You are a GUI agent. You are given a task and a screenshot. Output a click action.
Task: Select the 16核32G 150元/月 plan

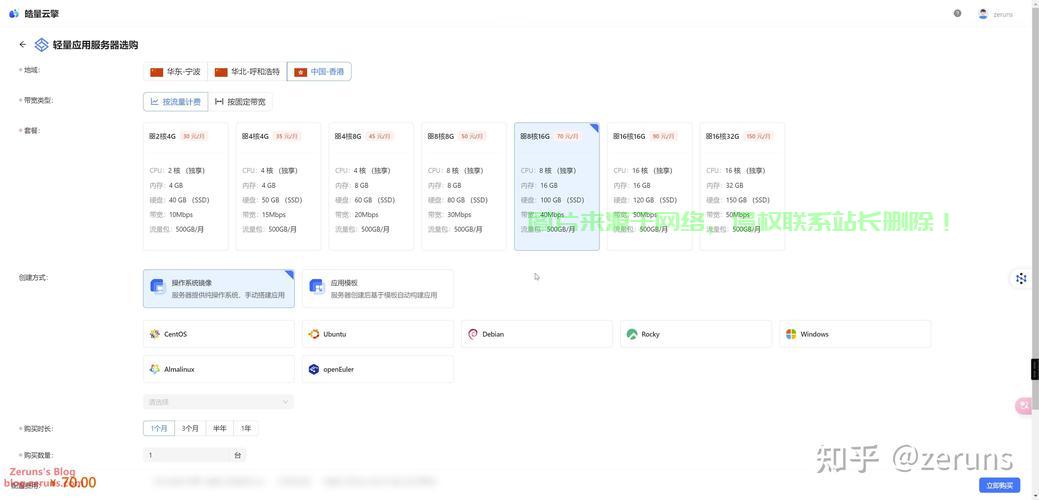coord(742,186)
